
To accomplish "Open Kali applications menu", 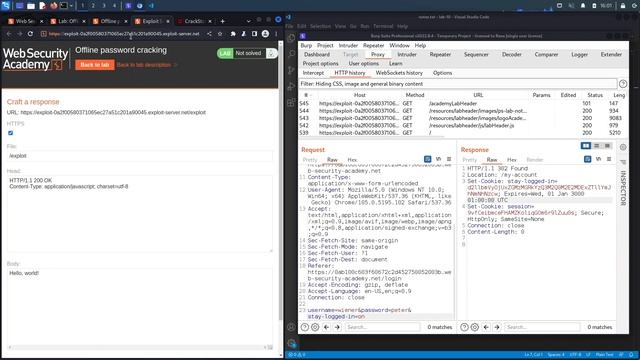I will (6, 6).
